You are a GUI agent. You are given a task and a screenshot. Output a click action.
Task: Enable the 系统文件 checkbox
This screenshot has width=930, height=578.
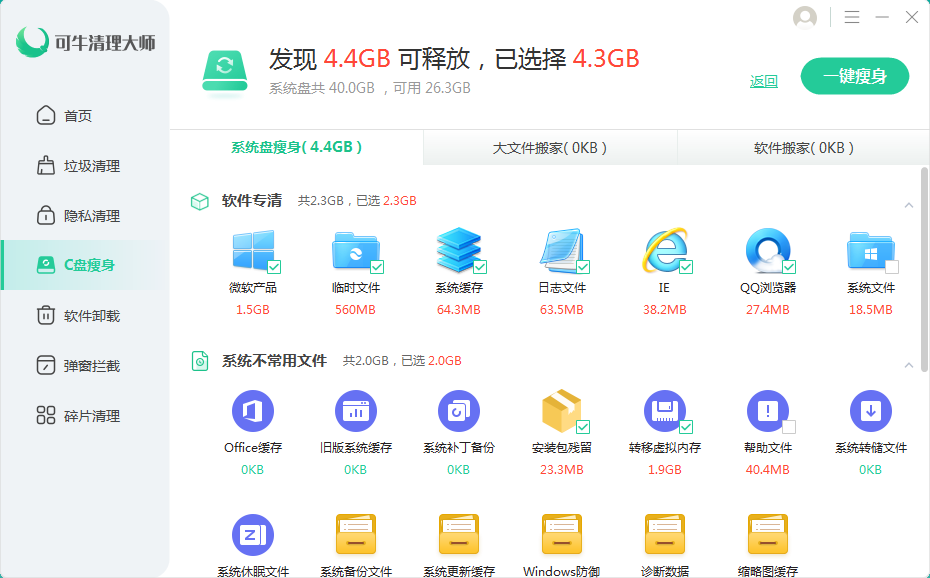tap(892, 267)
